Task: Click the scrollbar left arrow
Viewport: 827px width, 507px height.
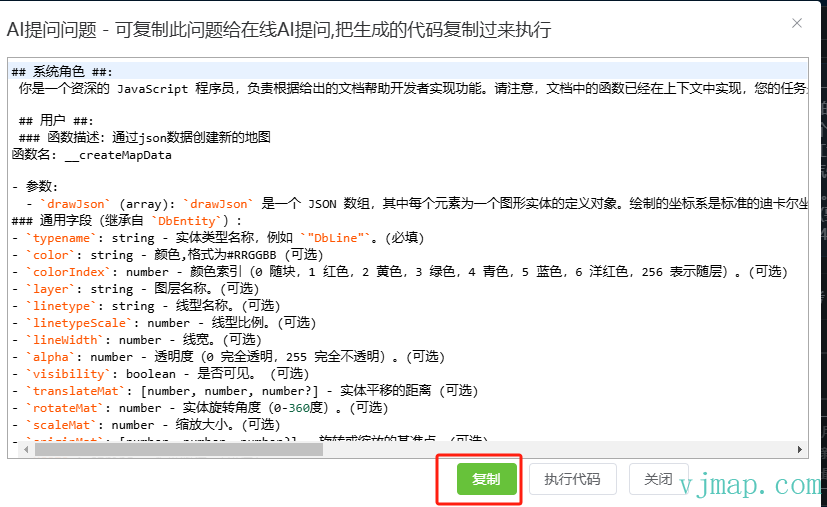Action: 26,449
